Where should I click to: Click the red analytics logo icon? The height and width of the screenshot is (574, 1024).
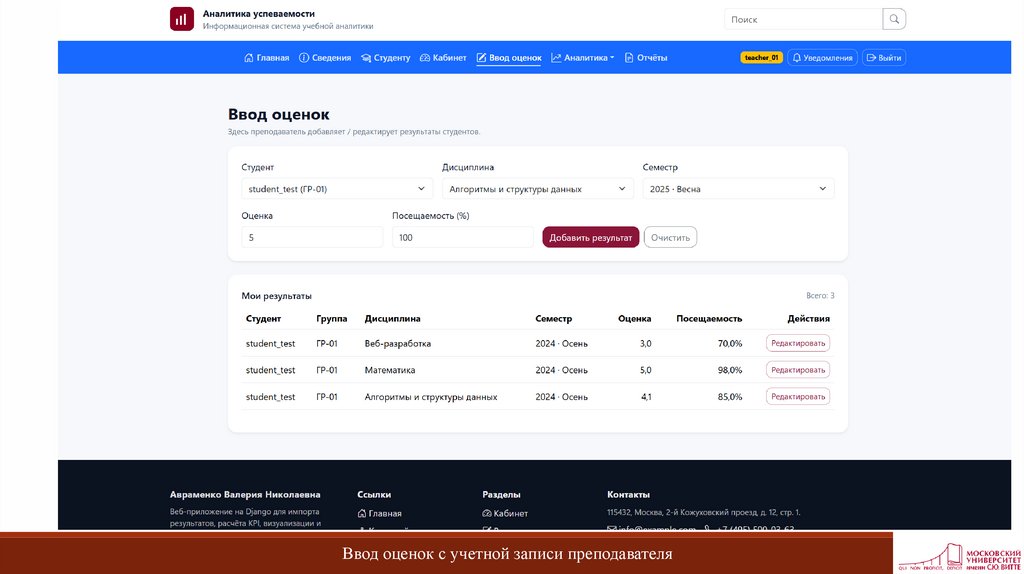182,19
